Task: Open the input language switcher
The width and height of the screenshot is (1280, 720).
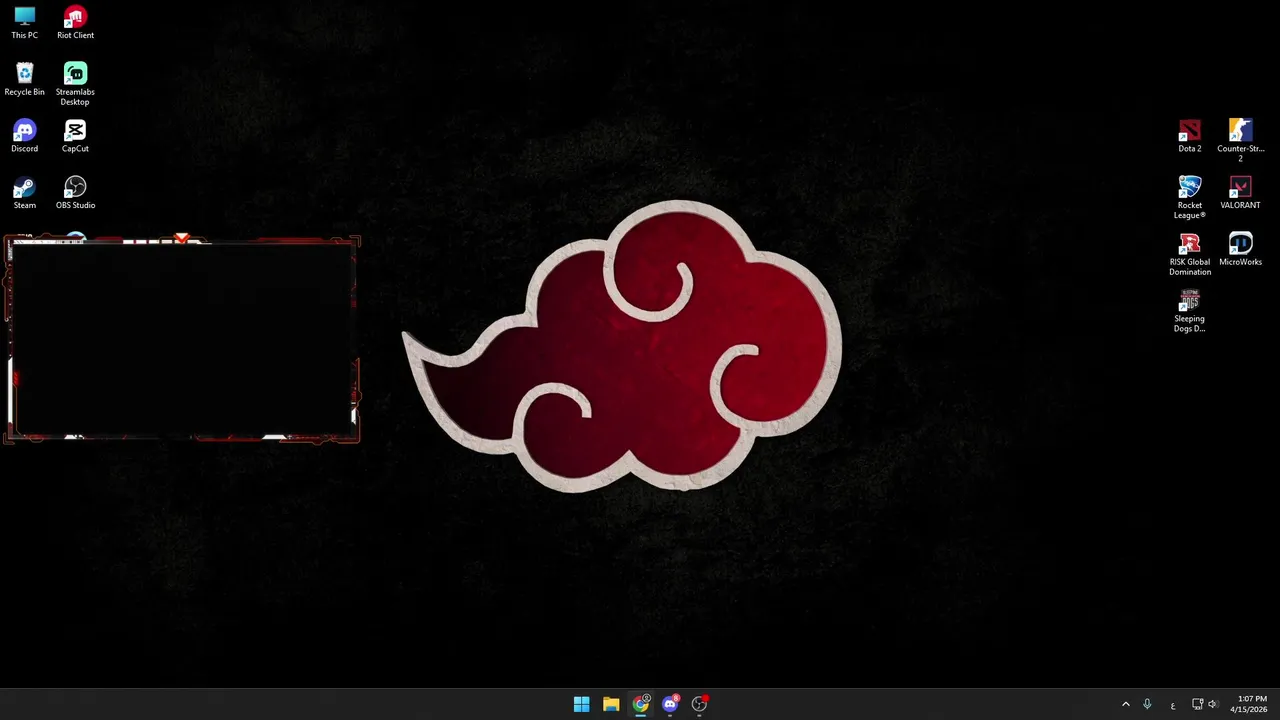Action: 1172,704
